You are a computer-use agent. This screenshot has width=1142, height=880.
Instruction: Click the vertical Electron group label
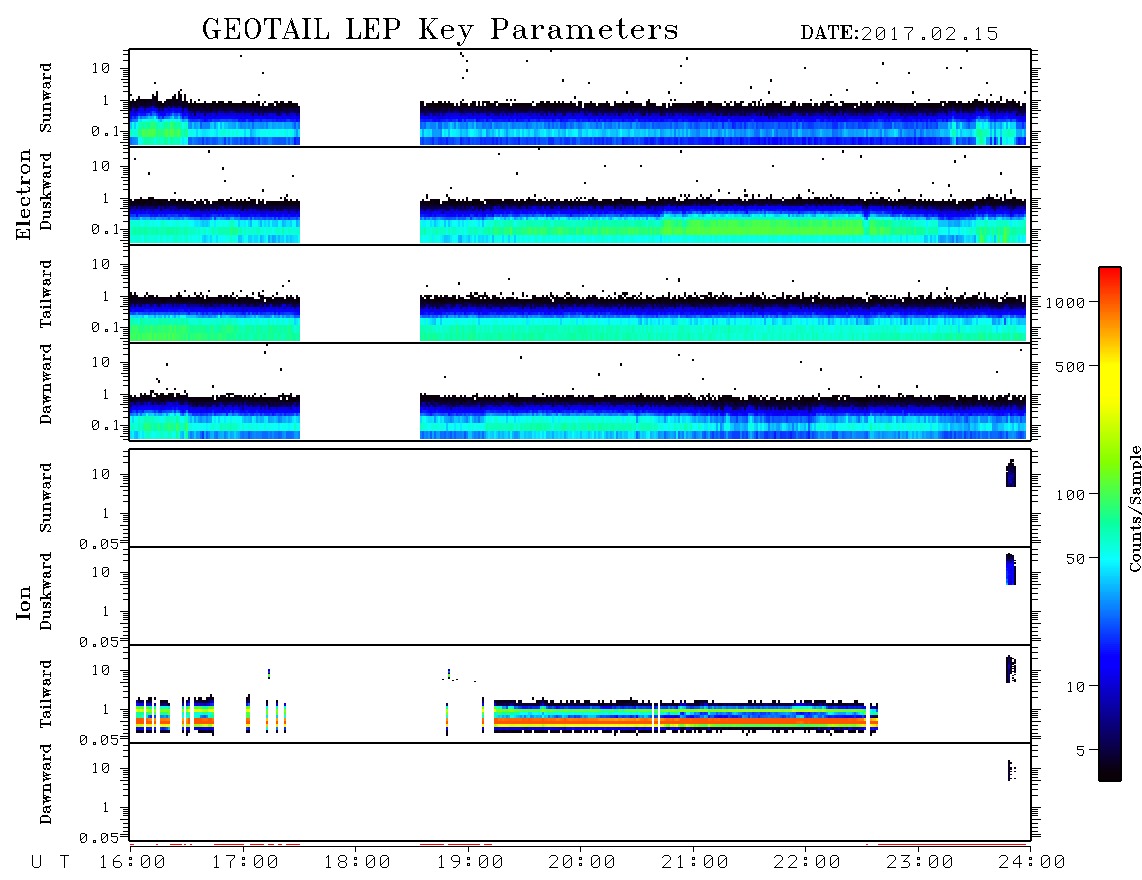pos(23,195)
